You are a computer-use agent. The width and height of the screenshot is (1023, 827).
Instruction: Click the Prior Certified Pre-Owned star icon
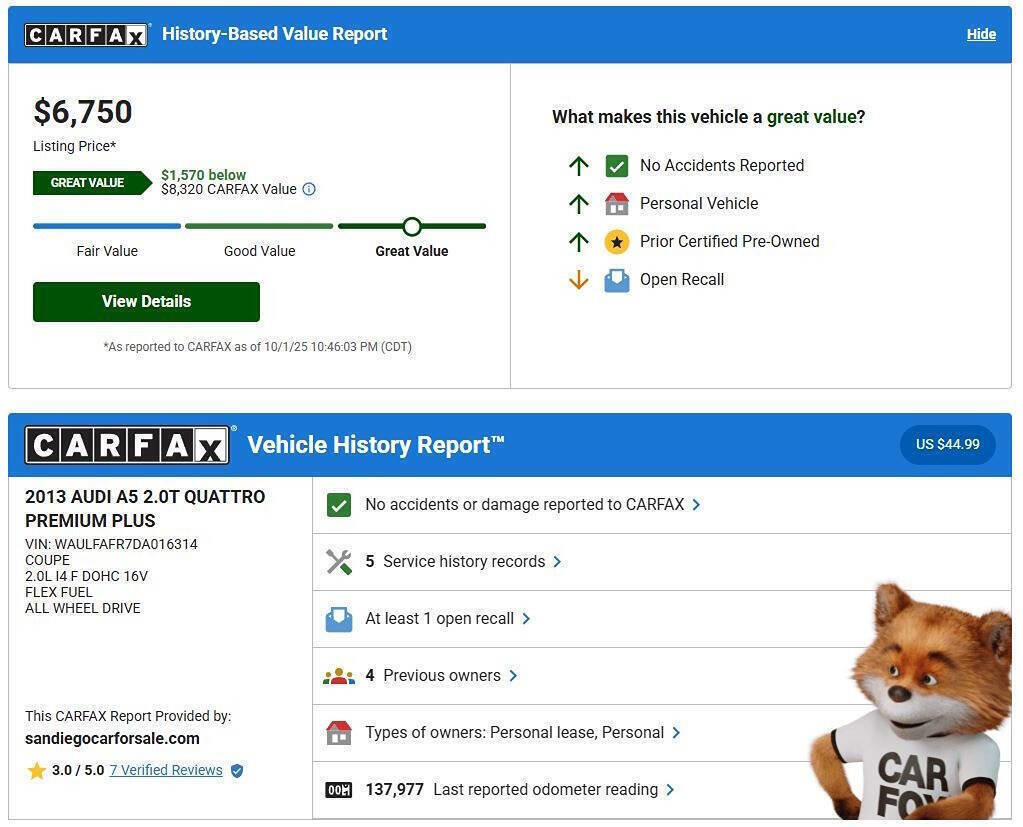click(617, 242)
